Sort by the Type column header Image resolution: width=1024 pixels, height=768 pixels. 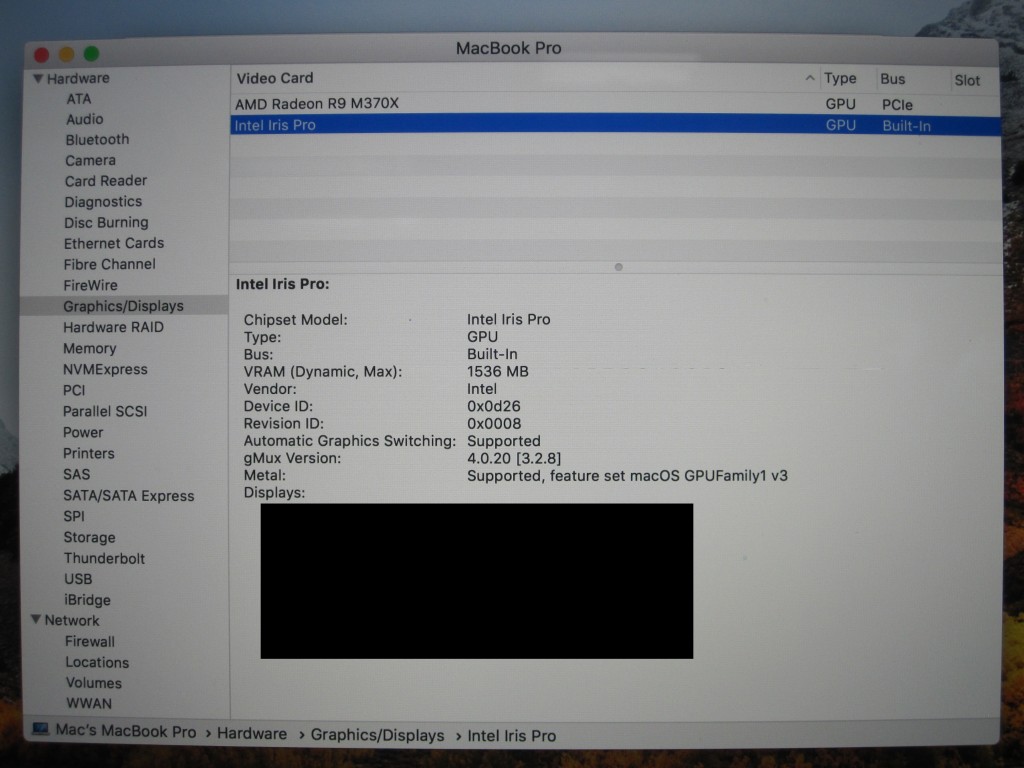[840, 78]
